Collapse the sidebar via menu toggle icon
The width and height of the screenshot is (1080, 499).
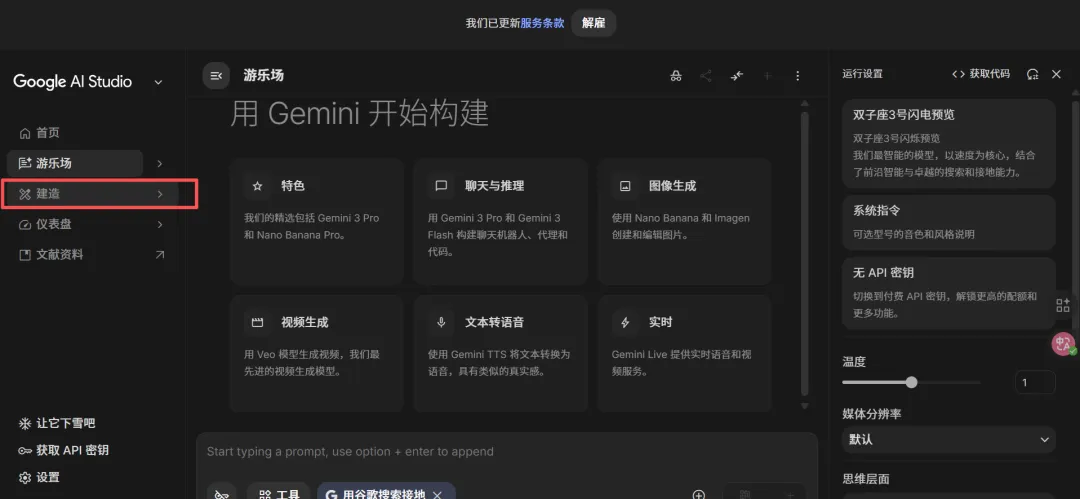(x=216, y=76)
